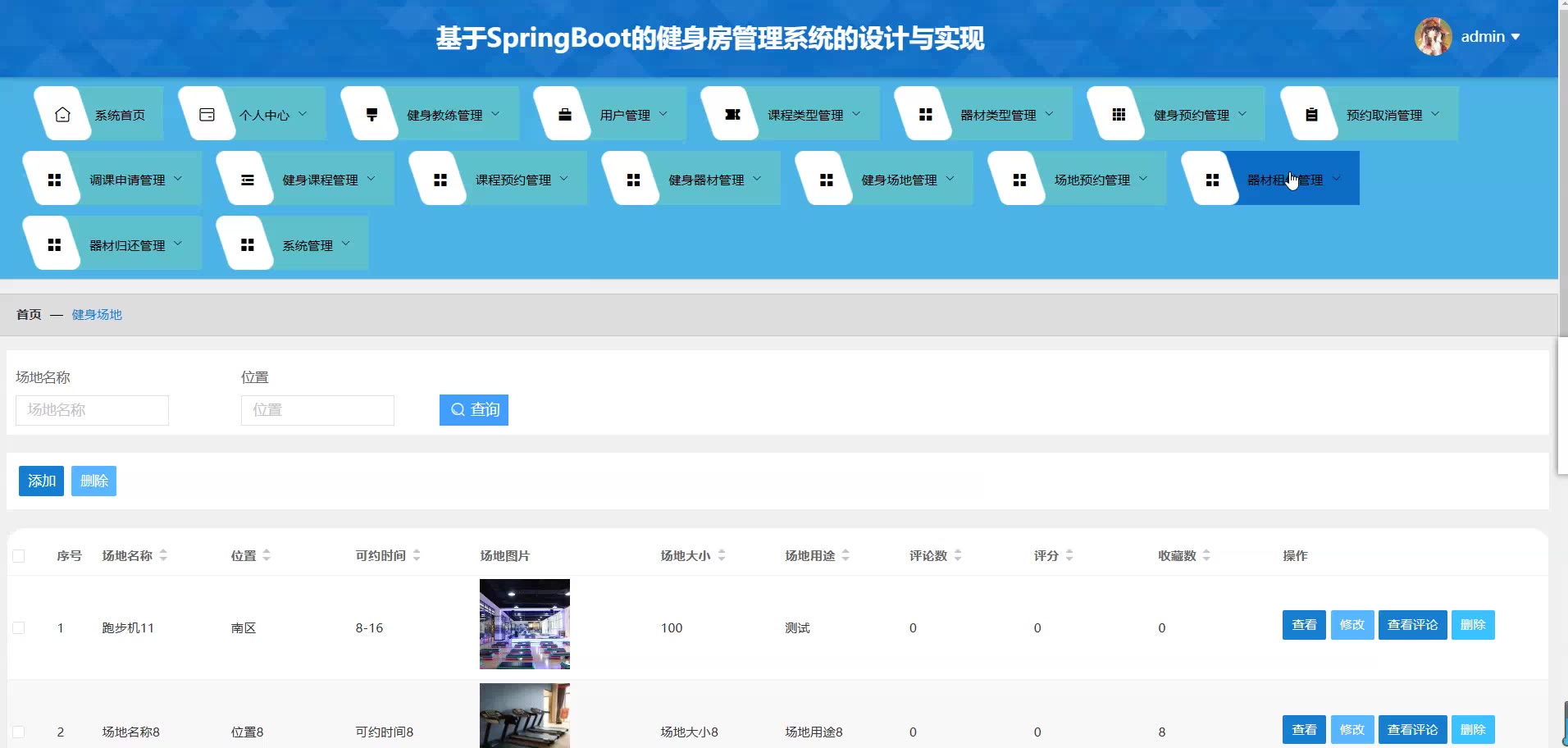Screen dimensions: 1568x748
Task: Go to 首页 in the breadcrumb
Action: click(29, 314)
